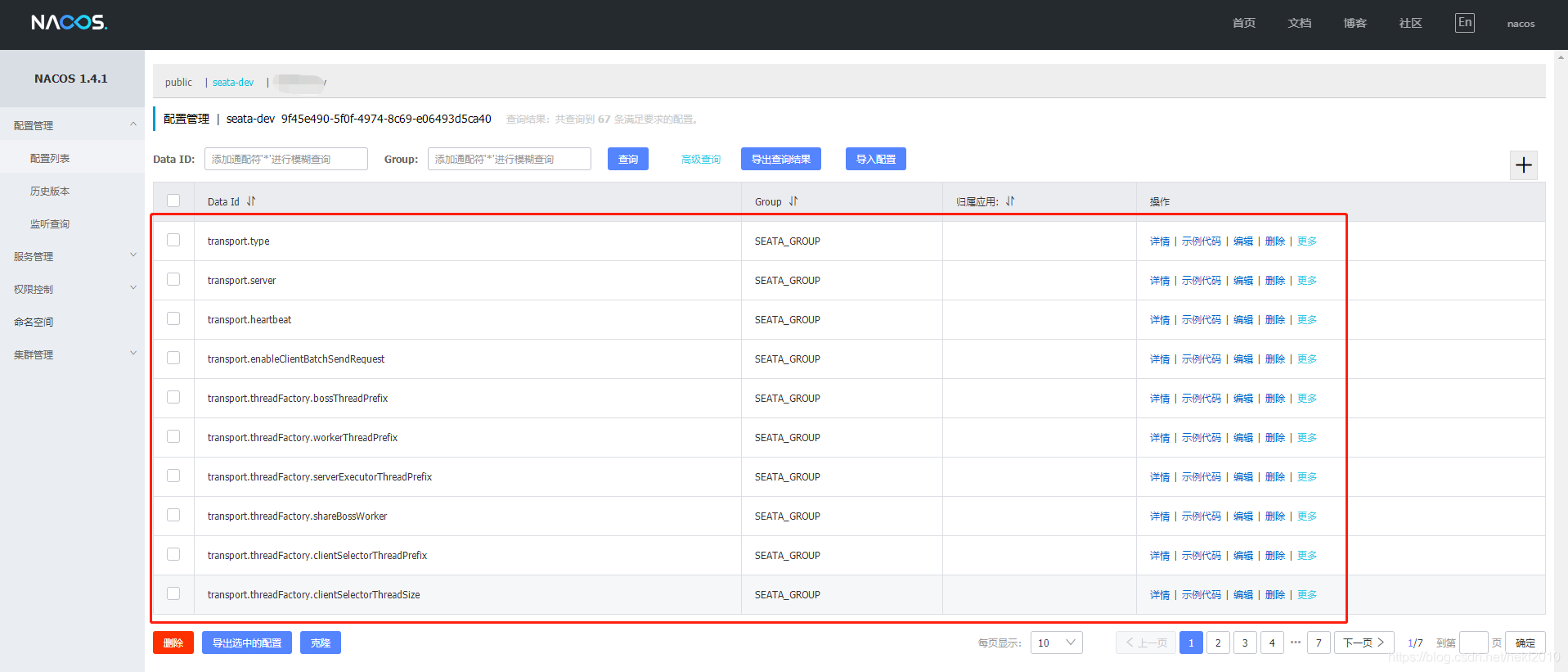Open 博客 in top navigation

[1355, 23]
